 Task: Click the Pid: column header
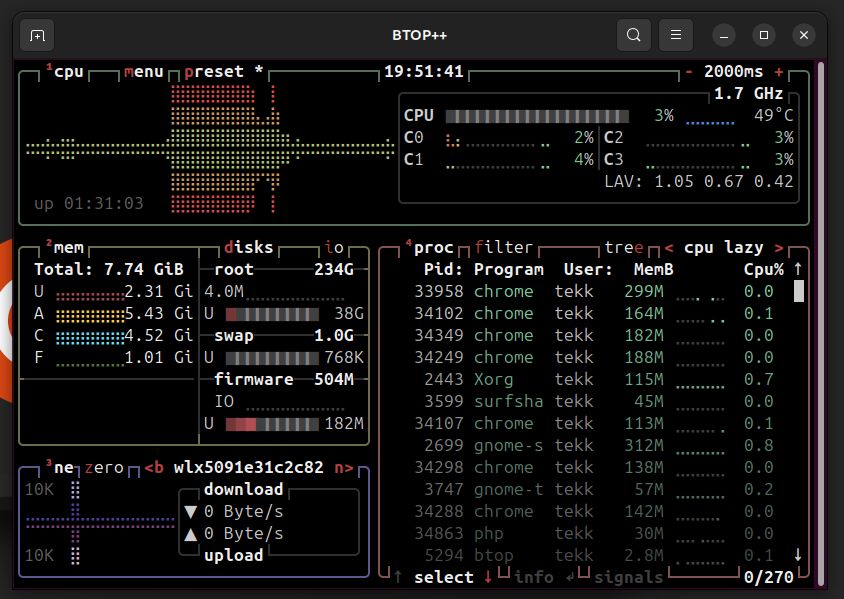click(x=444, y=269)
